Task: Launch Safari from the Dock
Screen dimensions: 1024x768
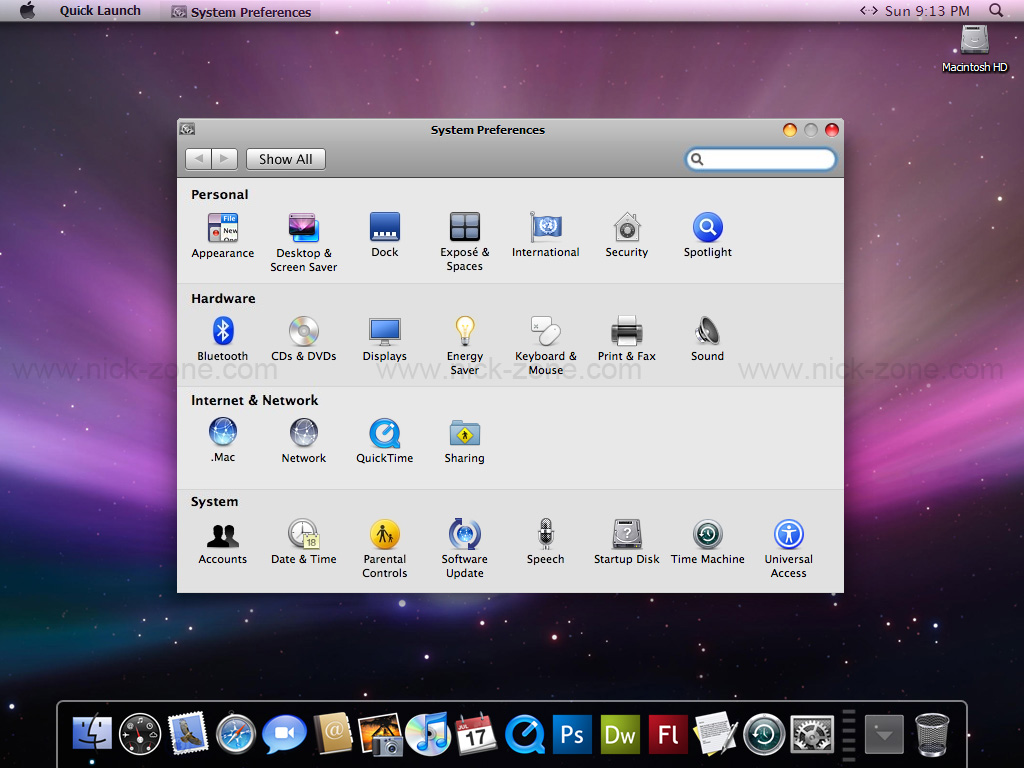Action: [236, 734]
